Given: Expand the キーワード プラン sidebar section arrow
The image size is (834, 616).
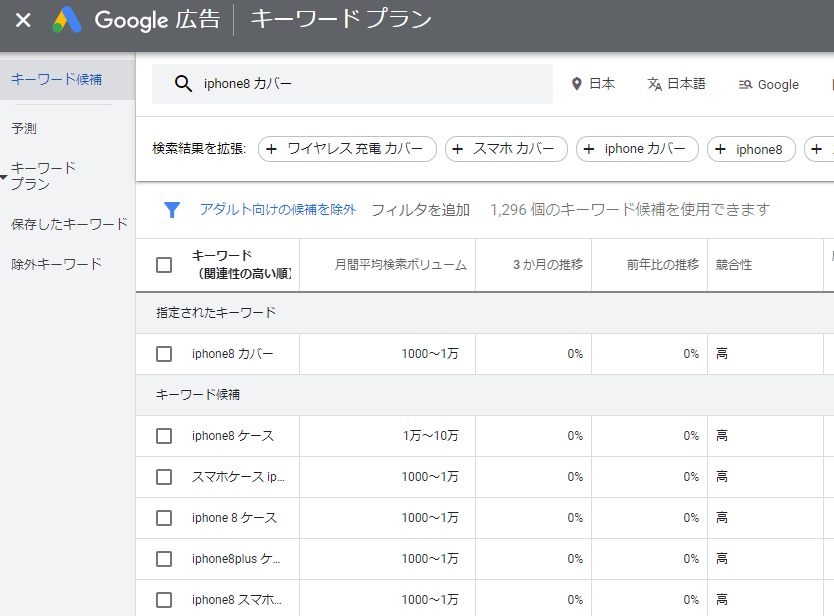Looking at the screenshot, I should [x=4, y=177].
